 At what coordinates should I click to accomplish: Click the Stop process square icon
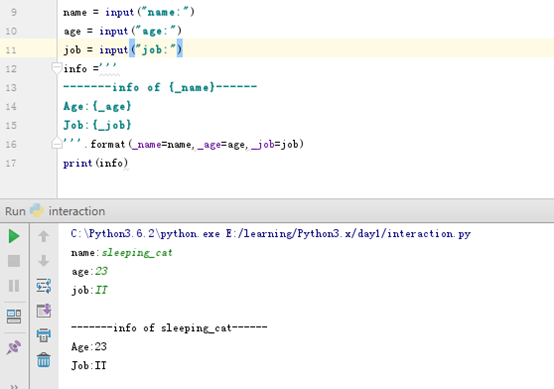pyautogui.click(x=14, y=261)
